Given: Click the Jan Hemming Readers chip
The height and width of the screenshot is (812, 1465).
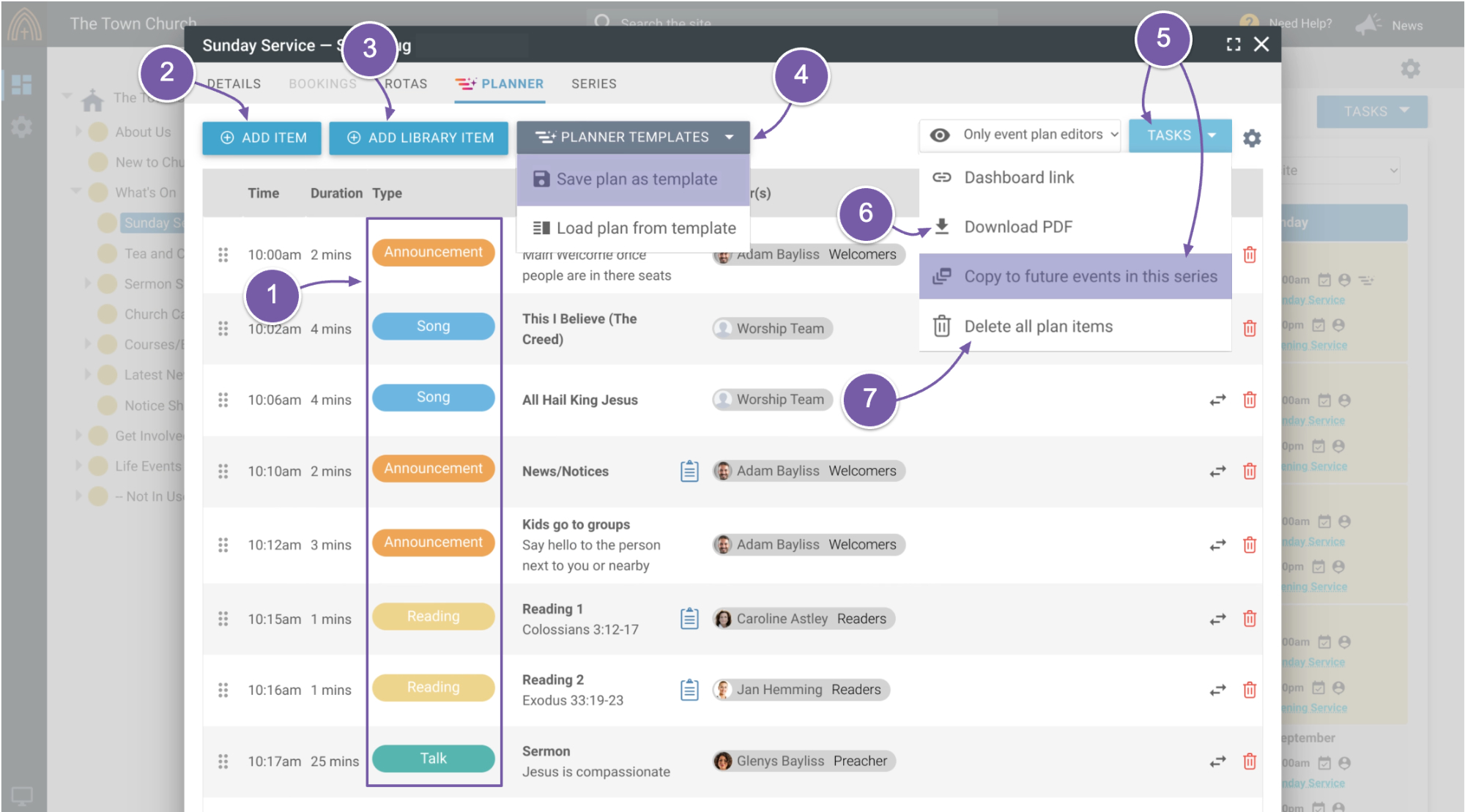Looking at the screenshot, I should 801,690.
